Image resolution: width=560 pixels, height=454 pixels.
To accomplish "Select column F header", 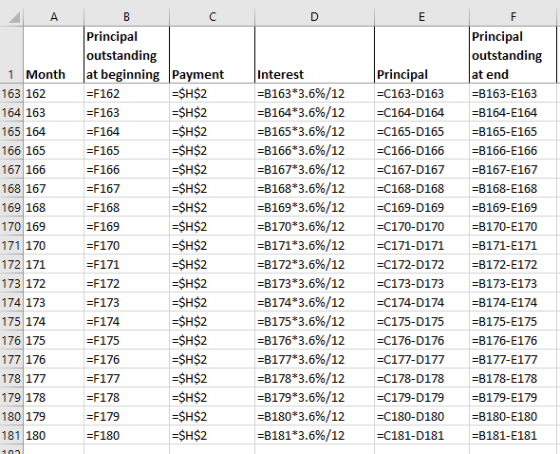I will click(x=513, y=17).
